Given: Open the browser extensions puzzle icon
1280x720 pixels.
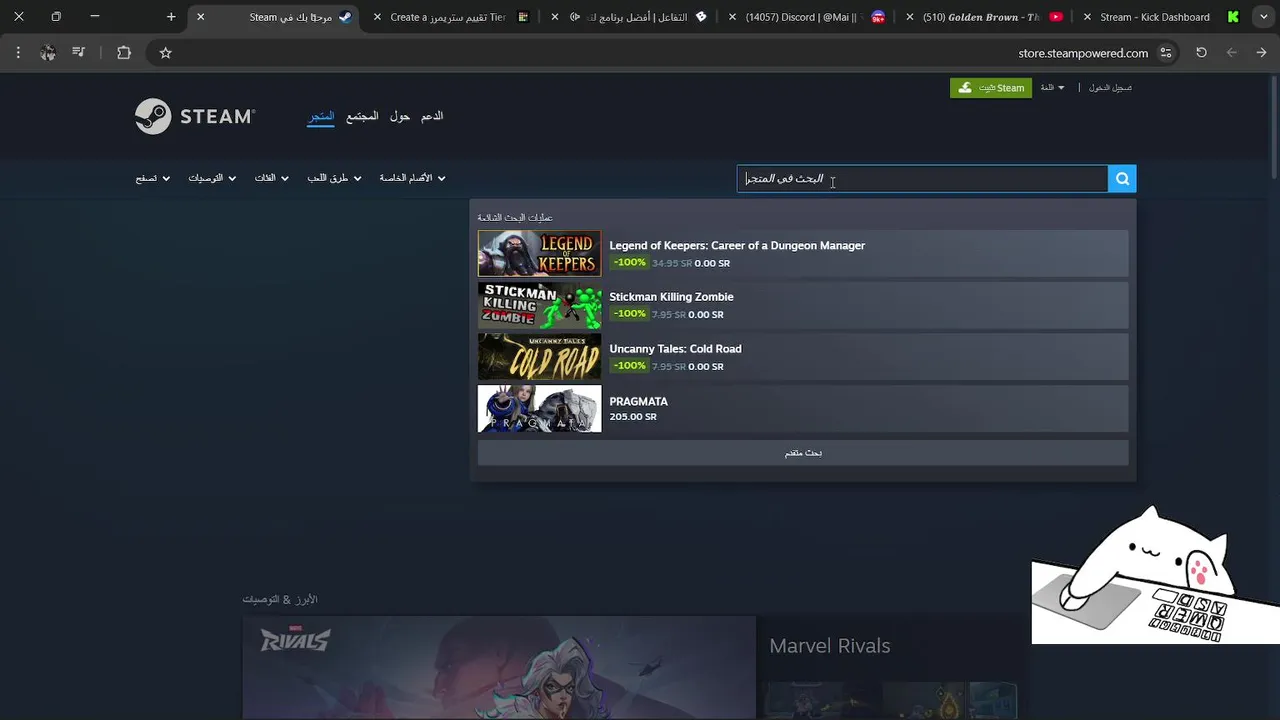Looking at the screenshot, I should point(124,53).
